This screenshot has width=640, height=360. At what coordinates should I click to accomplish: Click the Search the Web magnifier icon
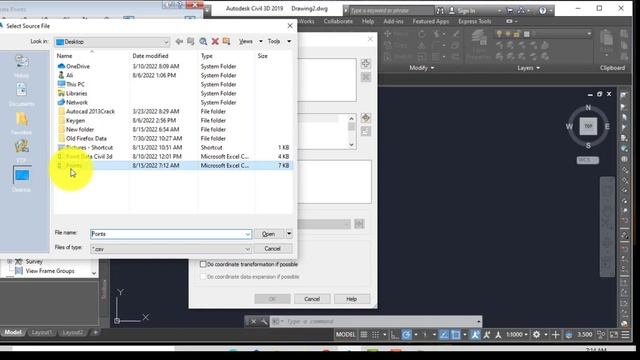click(203, 41)
